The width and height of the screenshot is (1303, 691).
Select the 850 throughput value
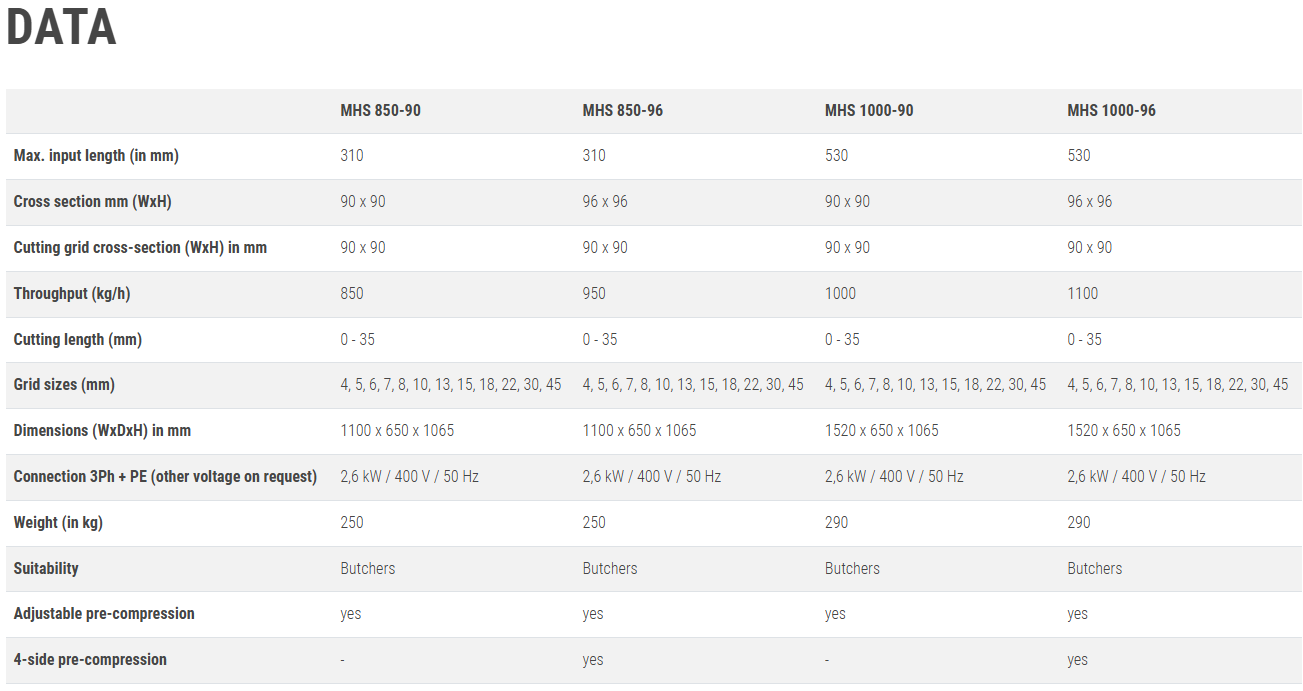point(352,294)
